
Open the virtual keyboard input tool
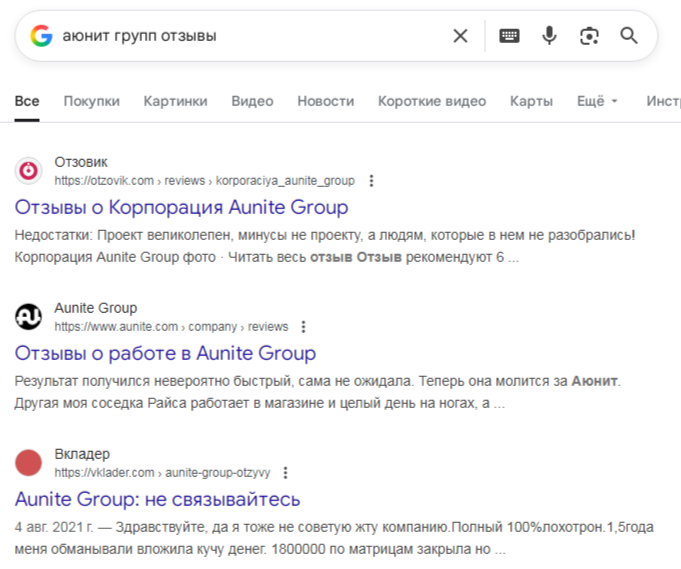[x=510, y=36]
